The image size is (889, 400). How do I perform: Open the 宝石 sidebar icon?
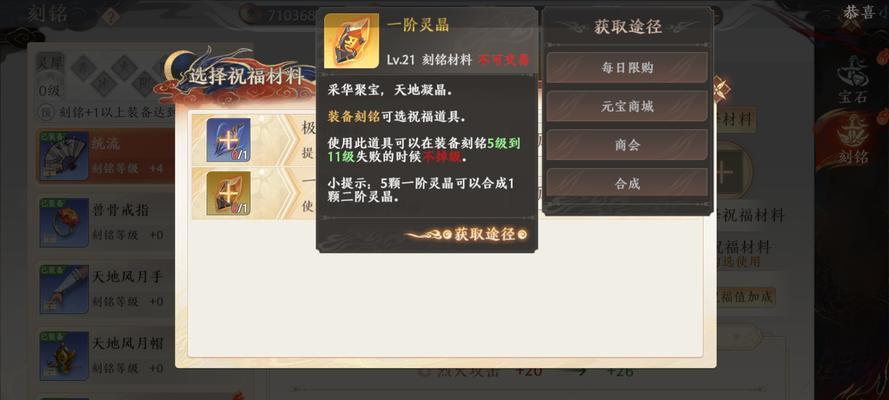click(852, 80)
